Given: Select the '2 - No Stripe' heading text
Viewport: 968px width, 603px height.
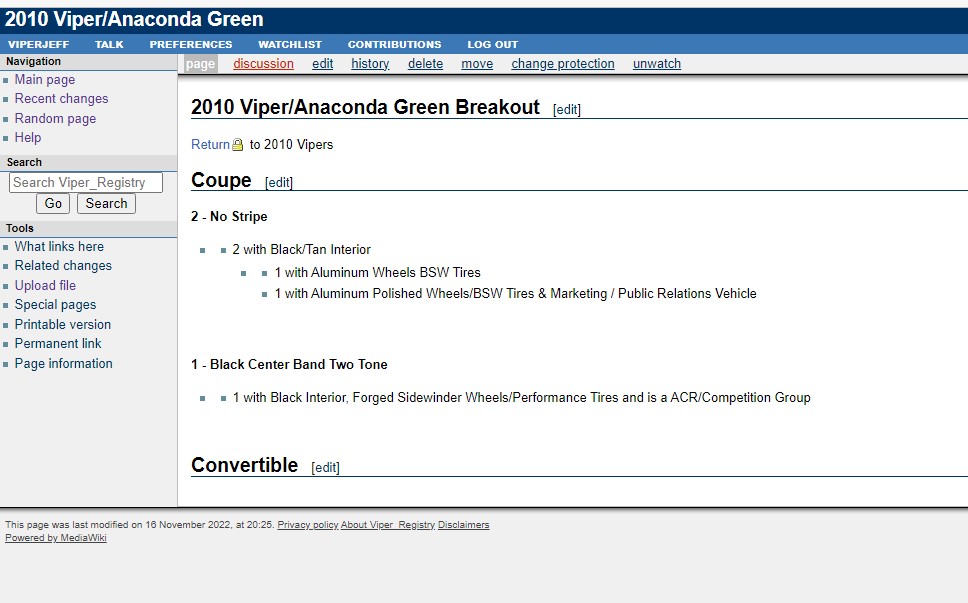Looking at the screenshot, I should coord(229,217).
